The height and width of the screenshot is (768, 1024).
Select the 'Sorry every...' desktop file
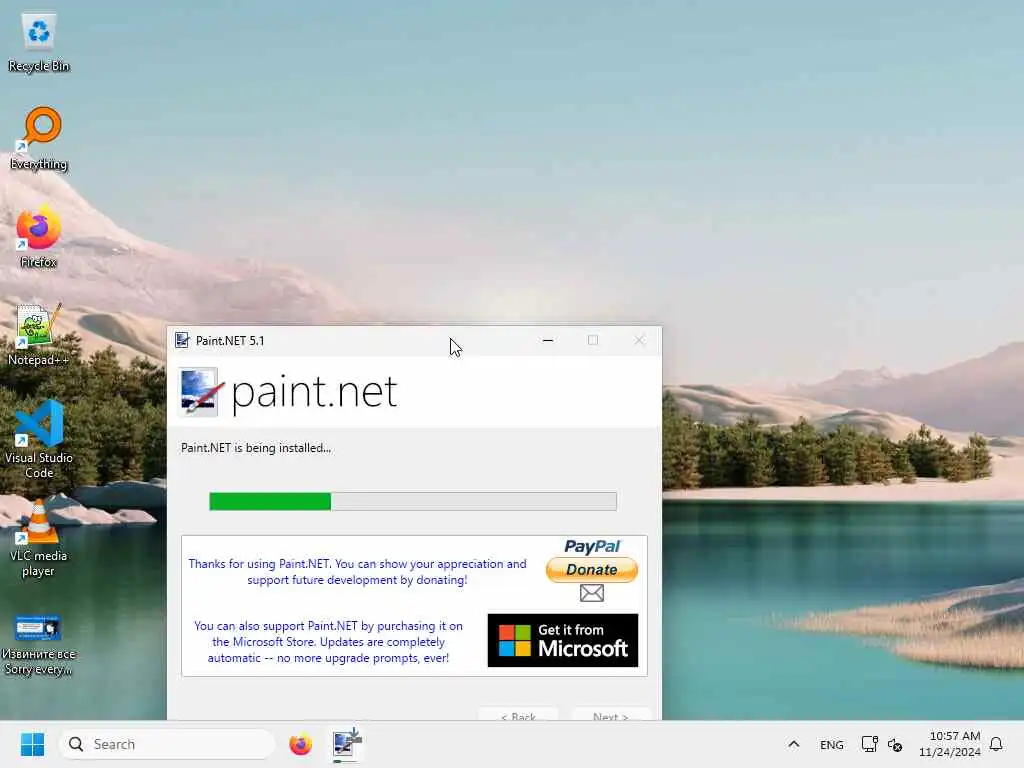click(39, 644)
